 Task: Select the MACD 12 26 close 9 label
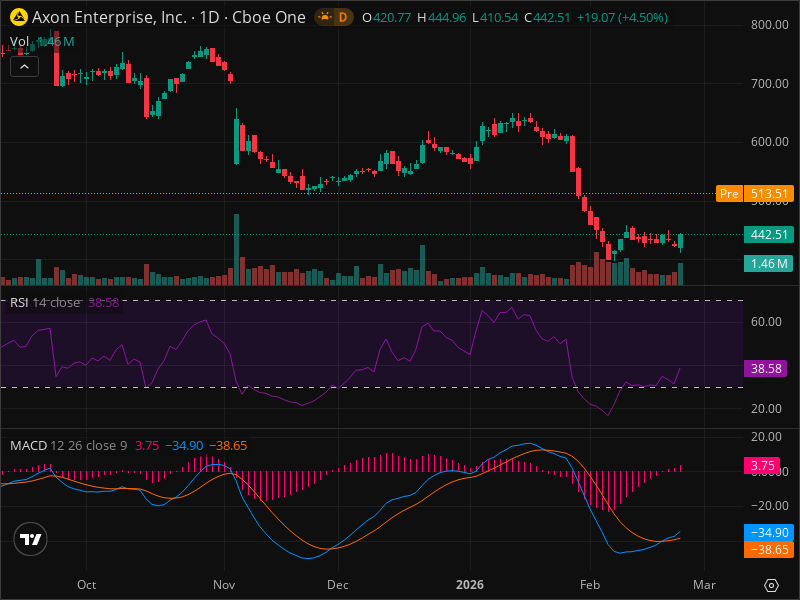(68, 445)
